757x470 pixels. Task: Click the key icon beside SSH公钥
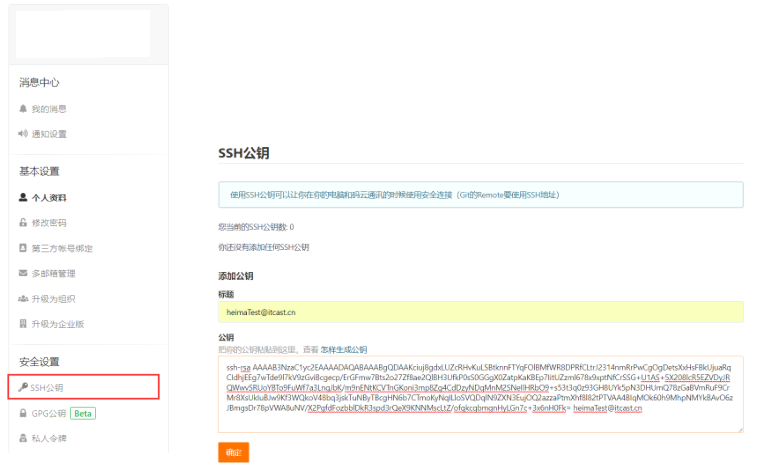23,387
